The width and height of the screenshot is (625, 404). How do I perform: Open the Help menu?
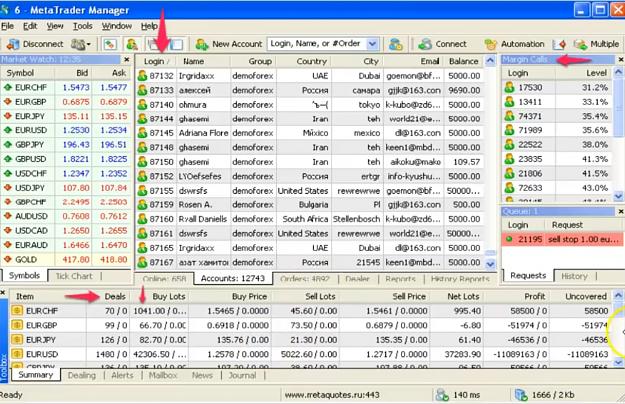pos(149,26)
